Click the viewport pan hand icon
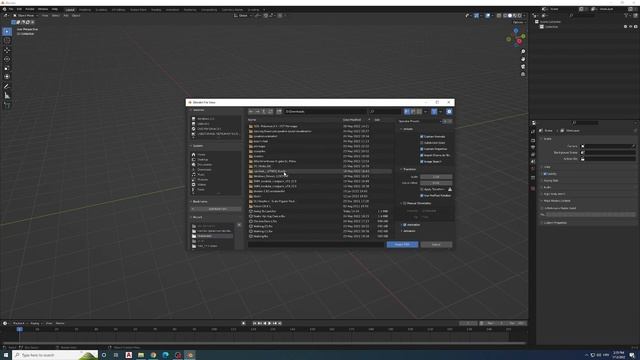640x360 pixels. (x=523, y=59)
